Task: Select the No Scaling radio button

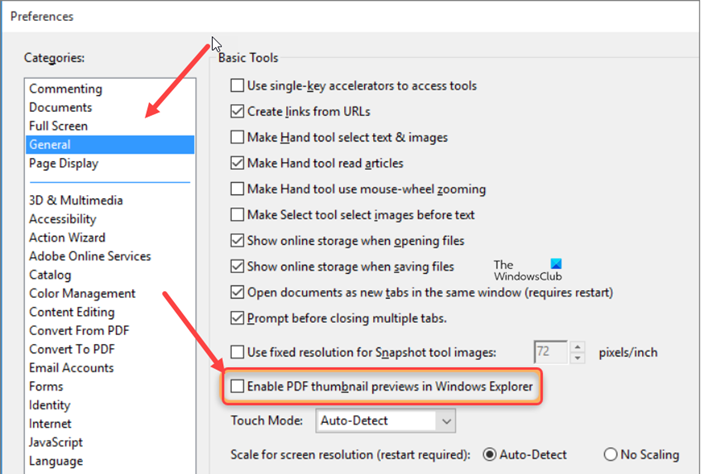Action: click(611, 454)
